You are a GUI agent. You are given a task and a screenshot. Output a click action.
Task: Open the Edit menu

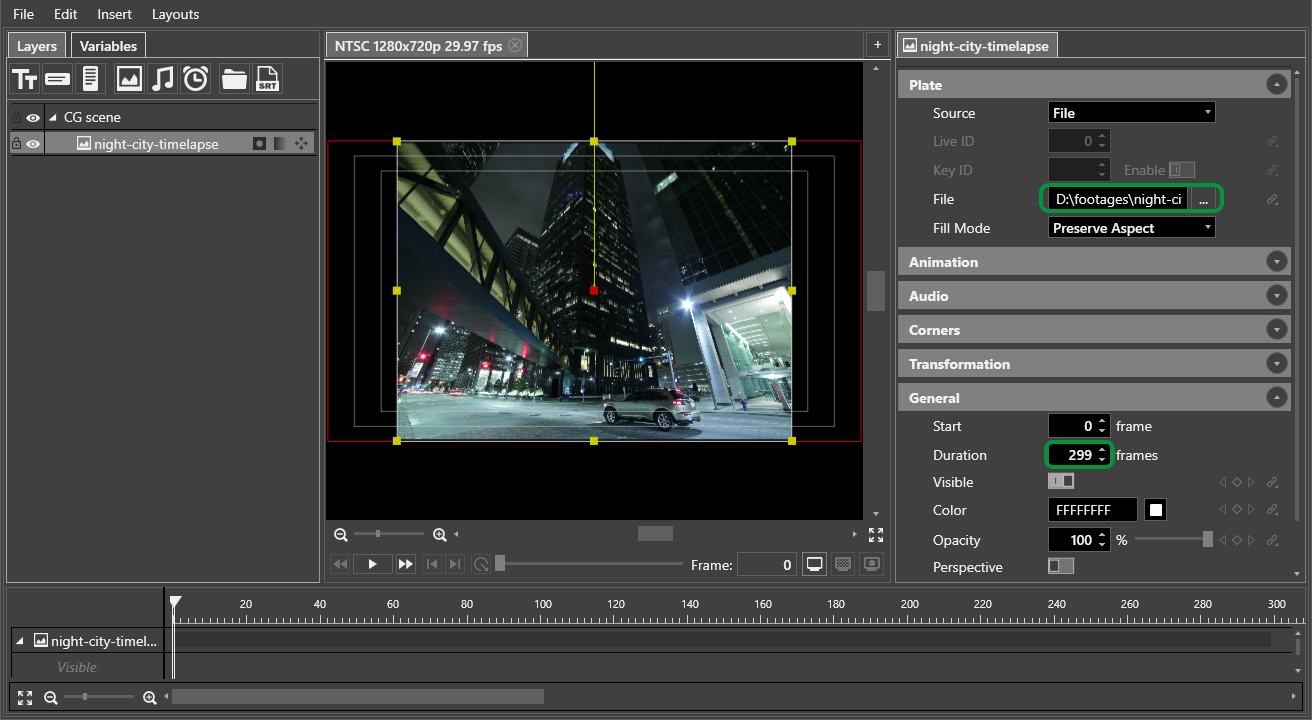tap(66, 14)
